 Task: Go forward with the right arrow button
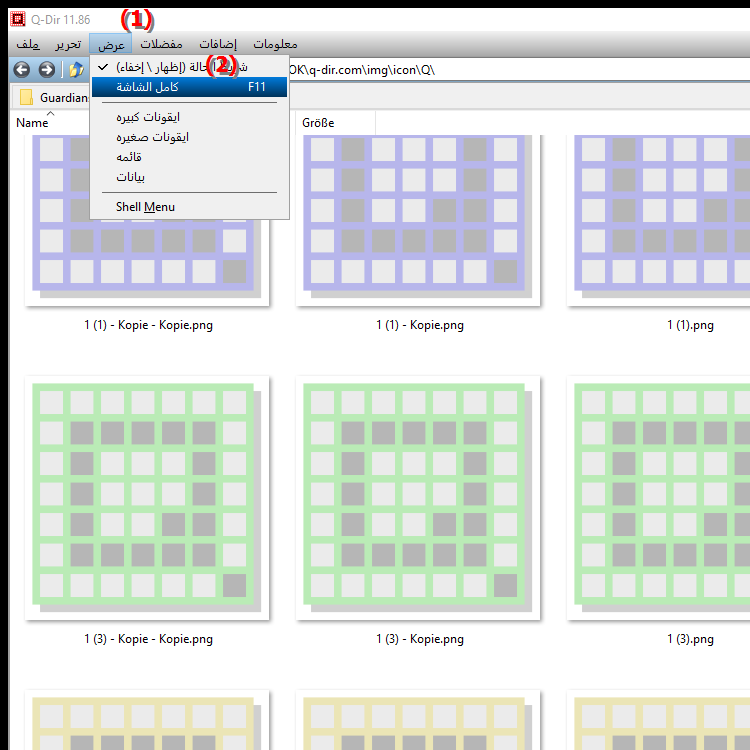tap(47, 70)
